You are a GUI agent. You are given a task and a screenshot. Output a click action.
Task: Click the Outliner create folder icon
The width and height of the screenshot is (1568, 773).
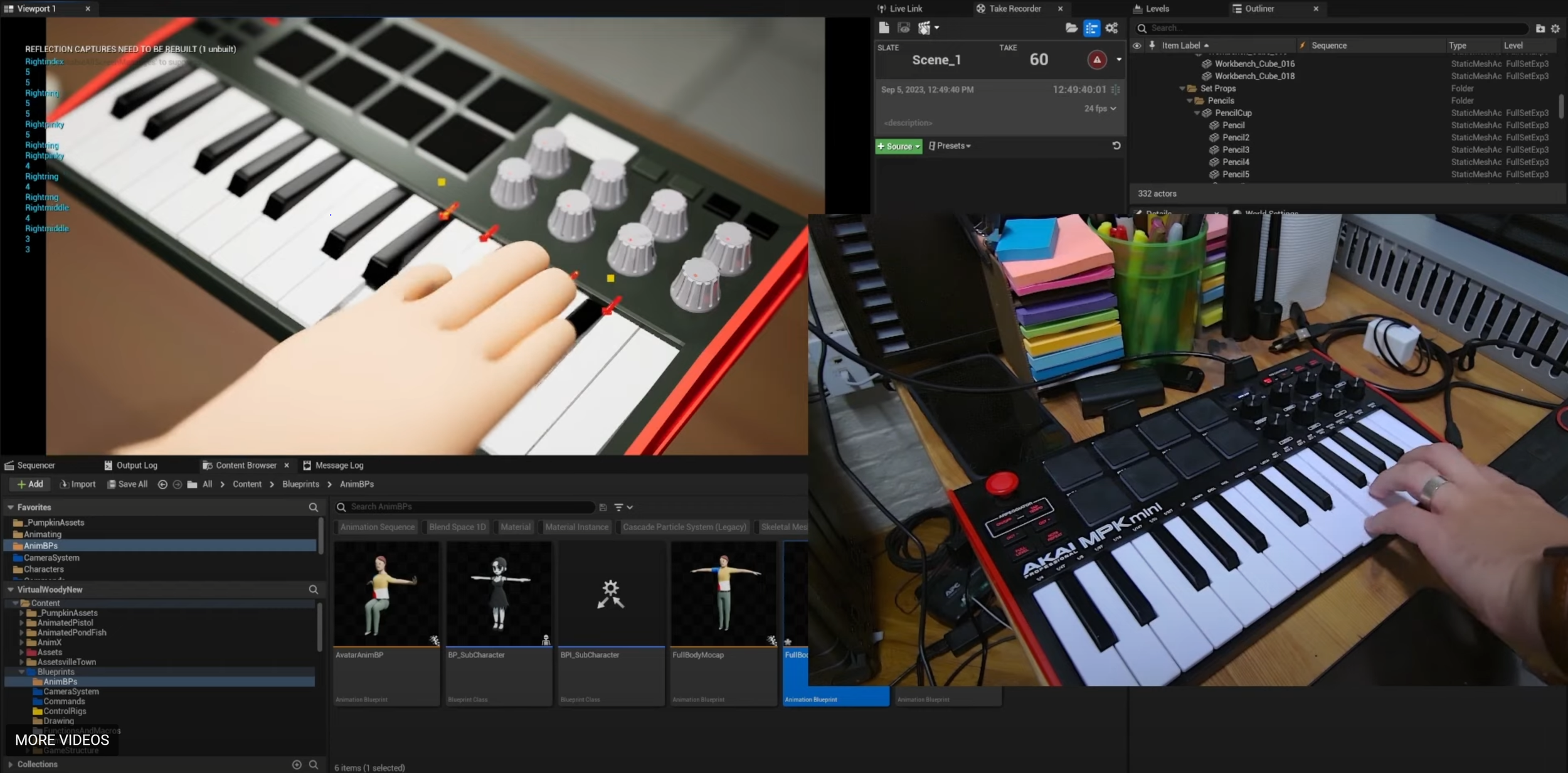click(1540, 28)
